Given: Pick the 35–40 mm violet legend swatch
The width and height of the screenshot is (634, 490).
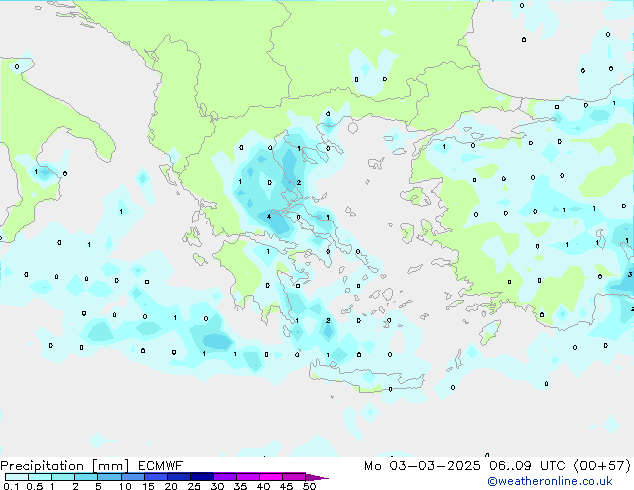Looking at the screenshot, I should coord(247,477).
